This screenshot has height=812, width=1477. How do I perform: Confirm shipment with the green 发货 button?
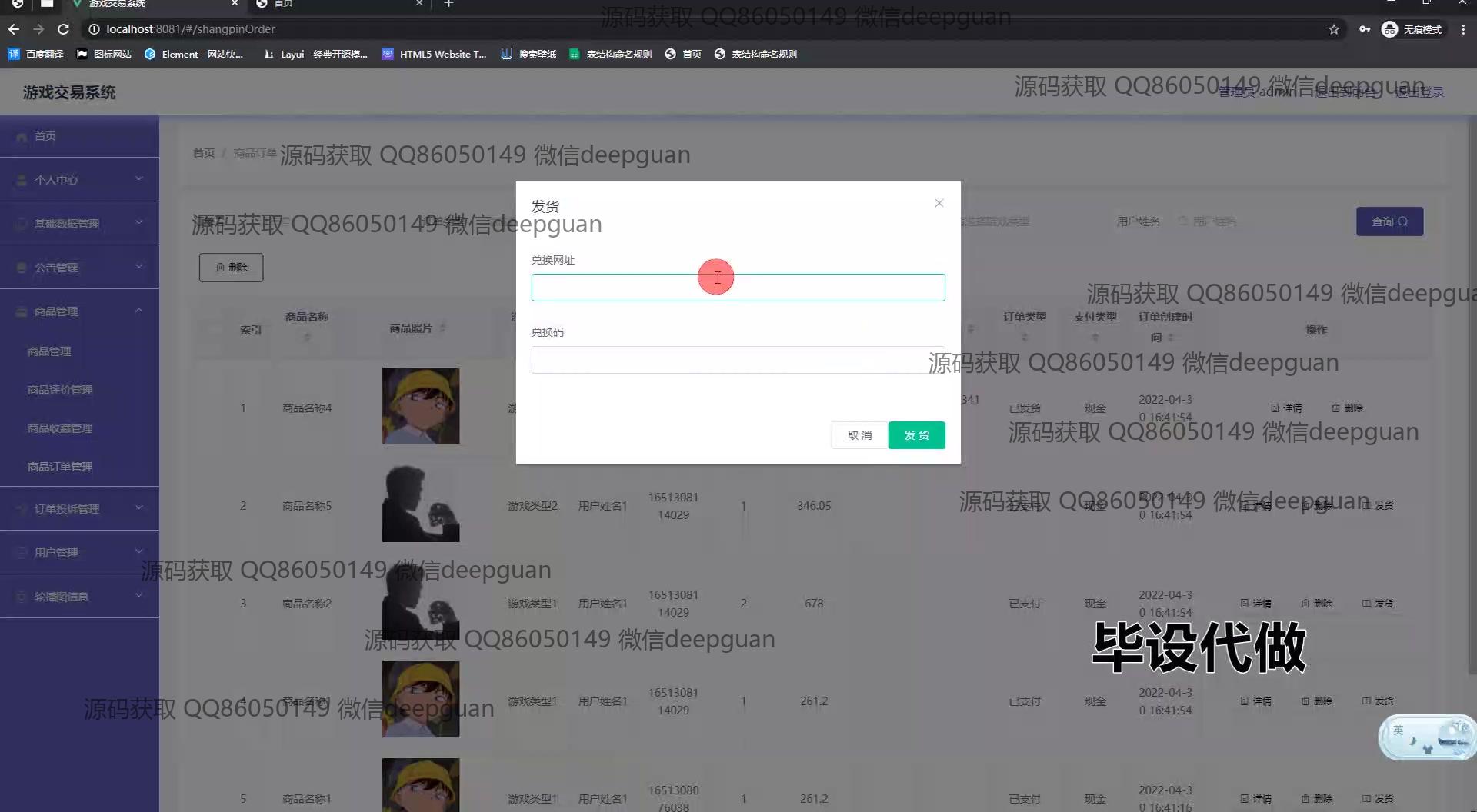[916, 435]
